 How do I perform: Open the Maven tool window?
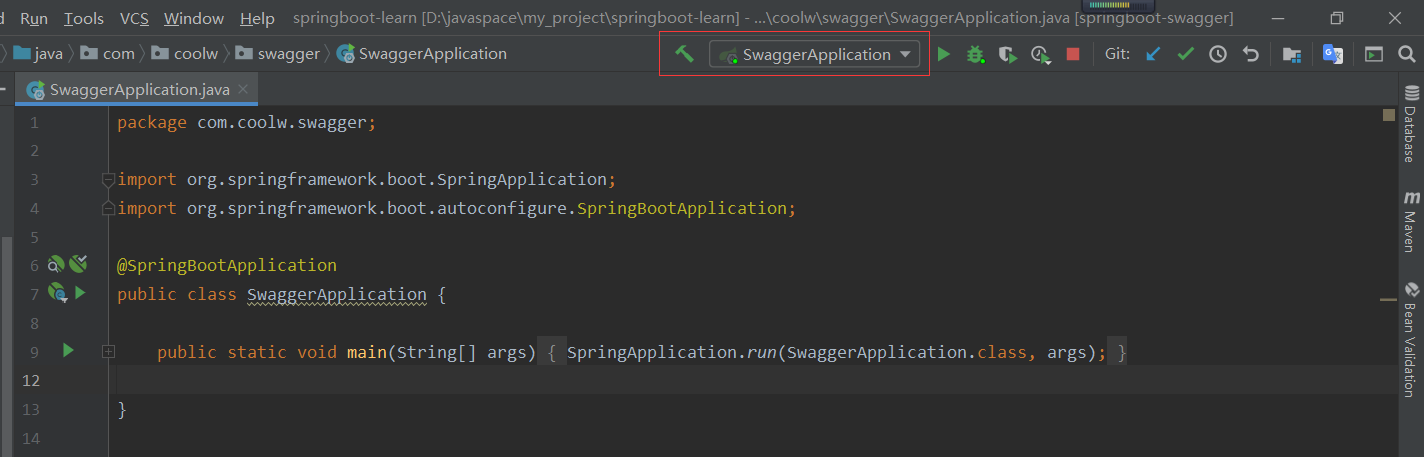pos(1411,221)
